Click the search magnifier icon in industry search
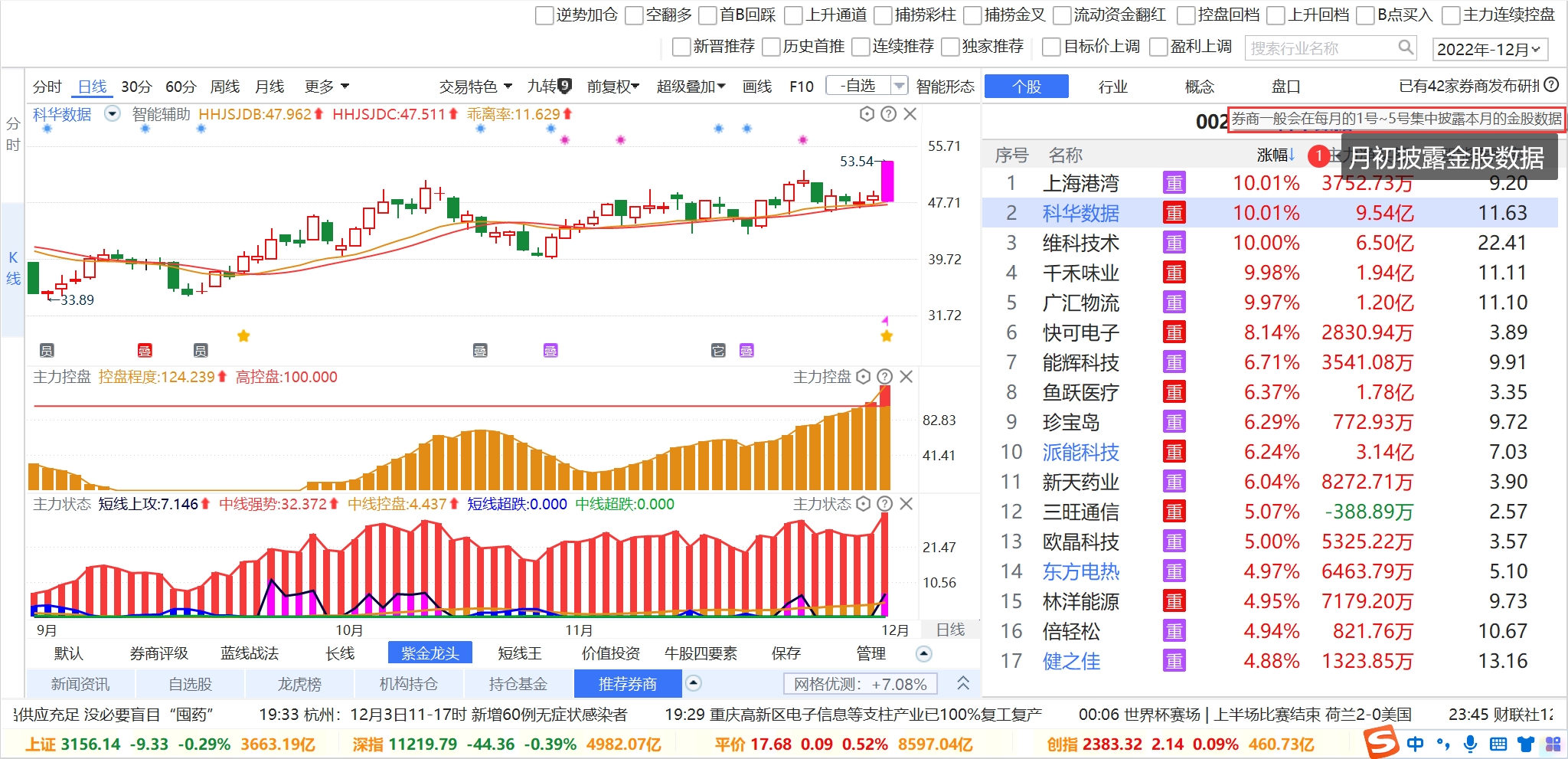 (1406, 47)
